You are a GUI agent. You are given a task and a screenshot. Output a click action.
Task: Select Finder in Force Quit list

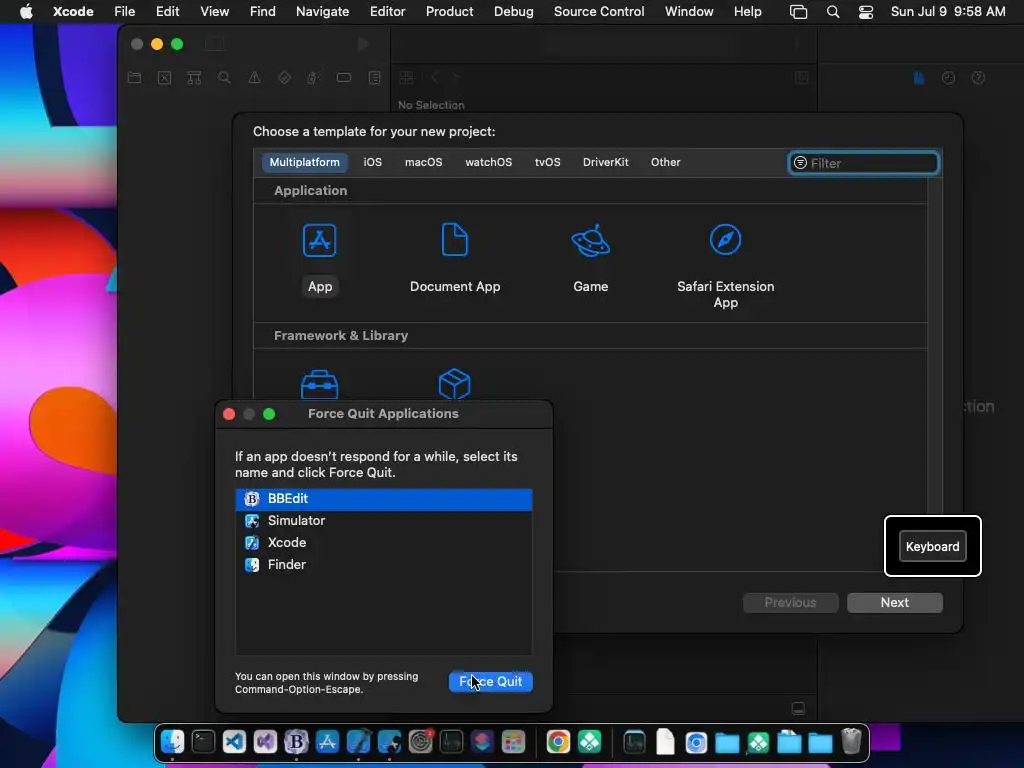[383, 565]
